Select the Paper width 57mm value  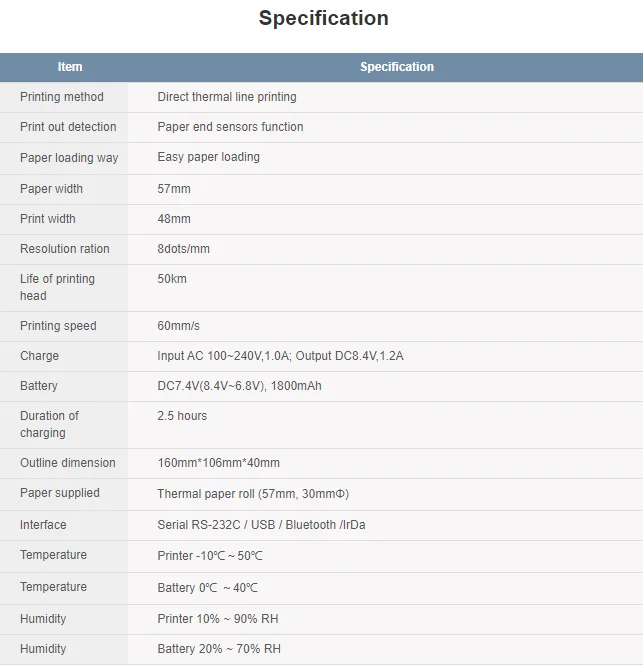174,189
